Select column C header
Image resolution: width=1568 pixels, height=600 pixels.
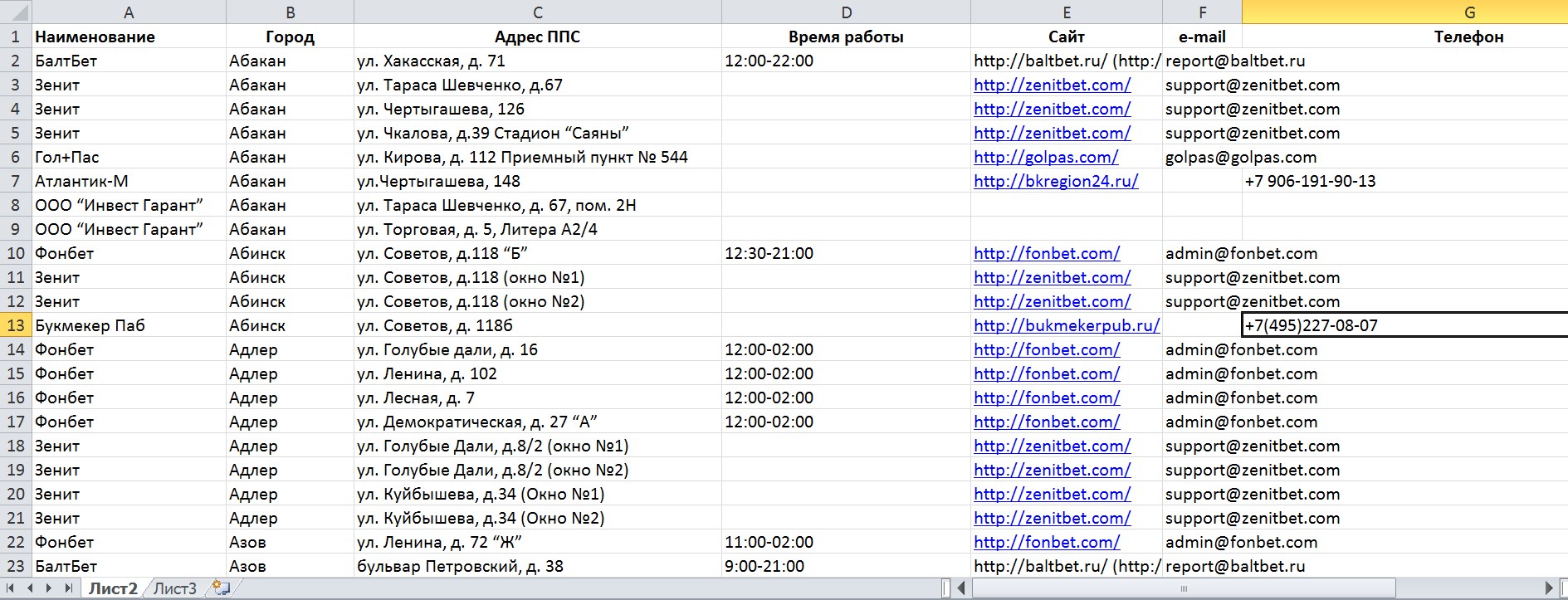[538, 12]
